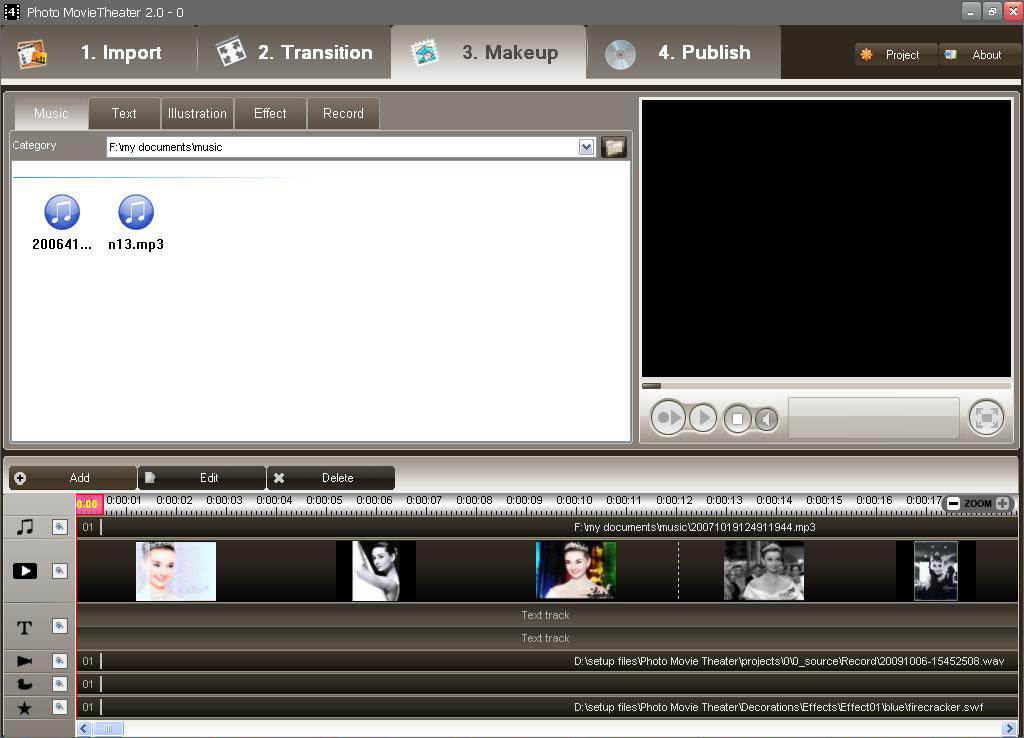Open the n13.mp3 audio file icon
Image resolution: width=1024 pixels, height=738 pixels.
click(x=136, y=211)
